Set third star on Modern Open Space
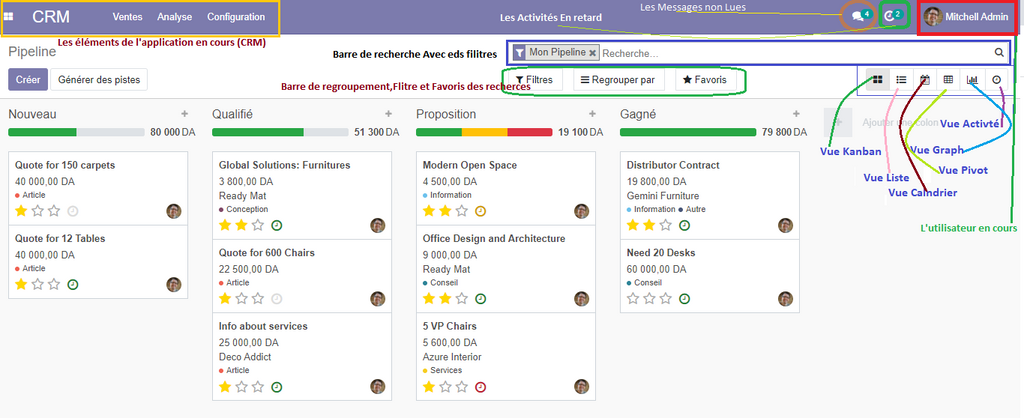 pyautogui.click(x=462, y=211)
